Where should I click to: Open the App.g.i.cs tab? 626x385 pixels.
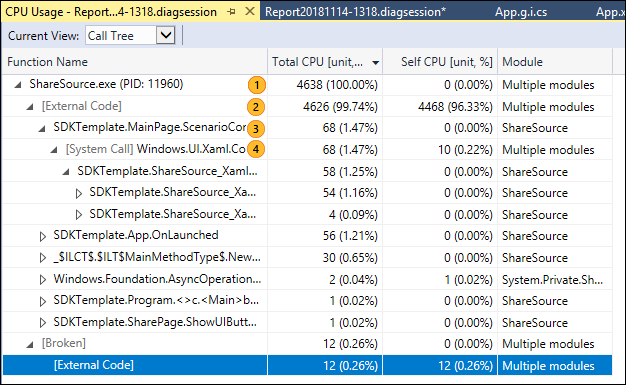521,12
